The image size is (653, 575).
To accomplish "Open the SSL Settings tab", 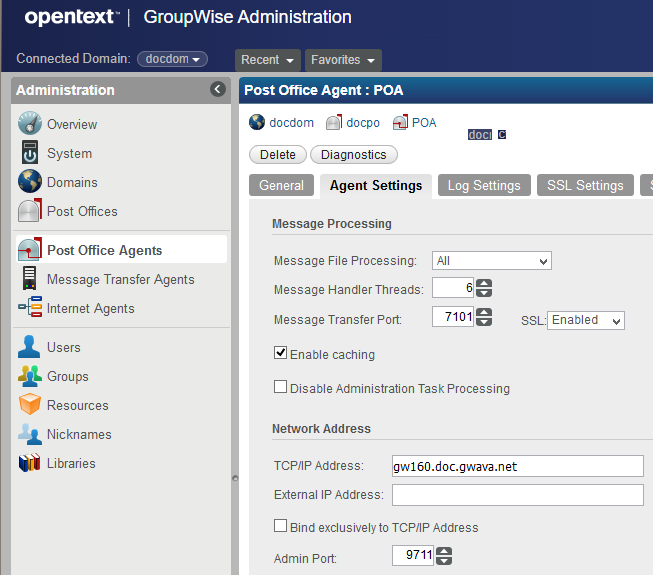I will point(585,185).
